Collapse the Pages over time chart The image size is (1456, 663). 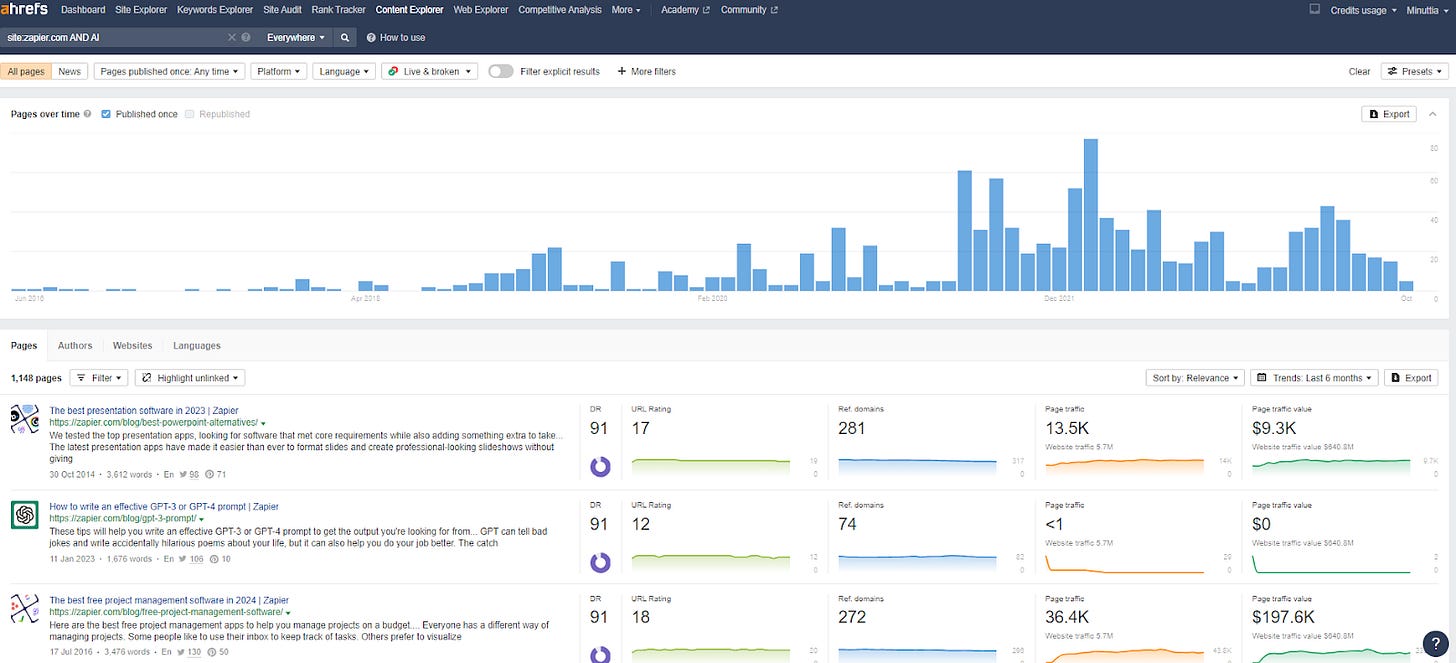1433,114
